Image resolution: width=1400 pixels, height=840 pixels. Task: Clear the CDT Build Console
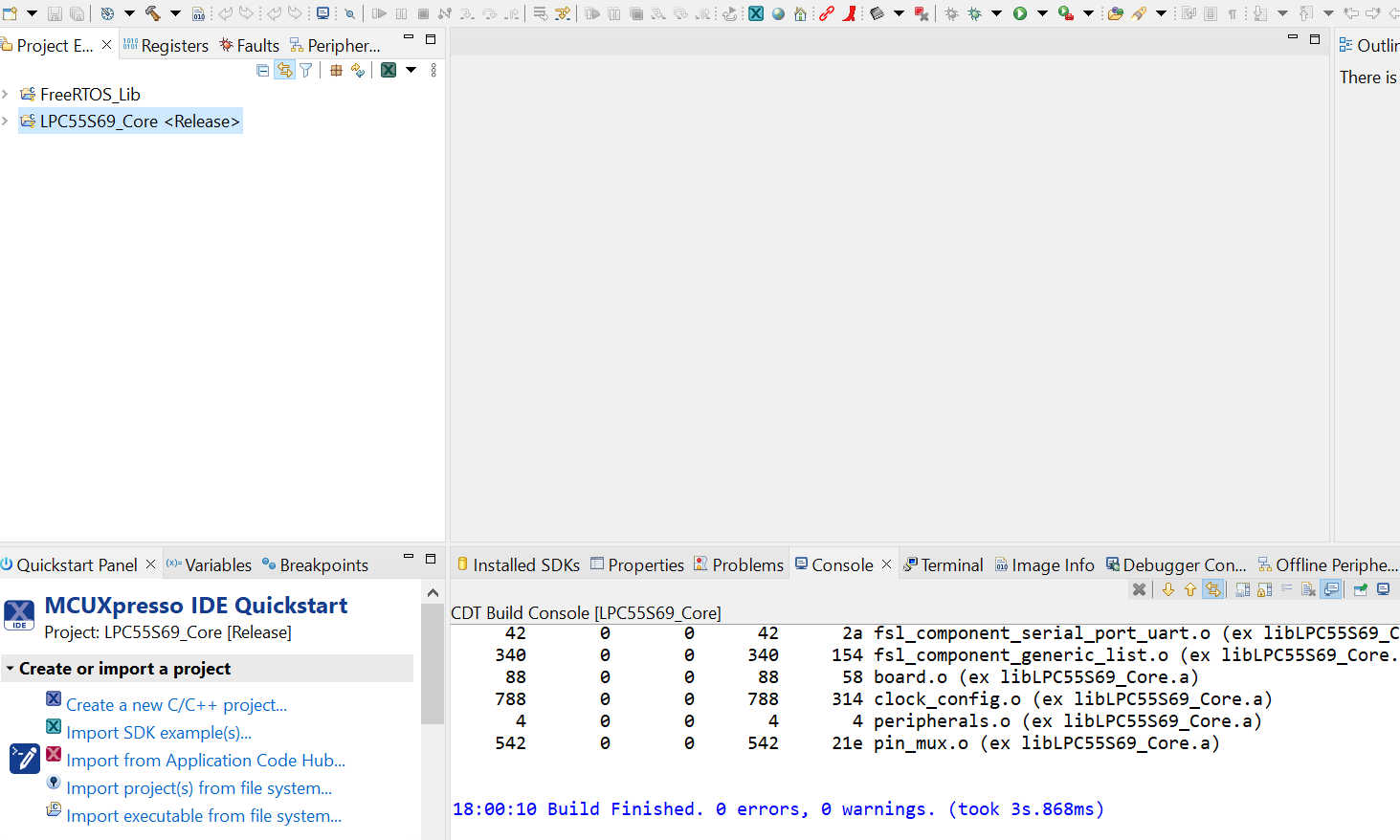pos(1139,589)
